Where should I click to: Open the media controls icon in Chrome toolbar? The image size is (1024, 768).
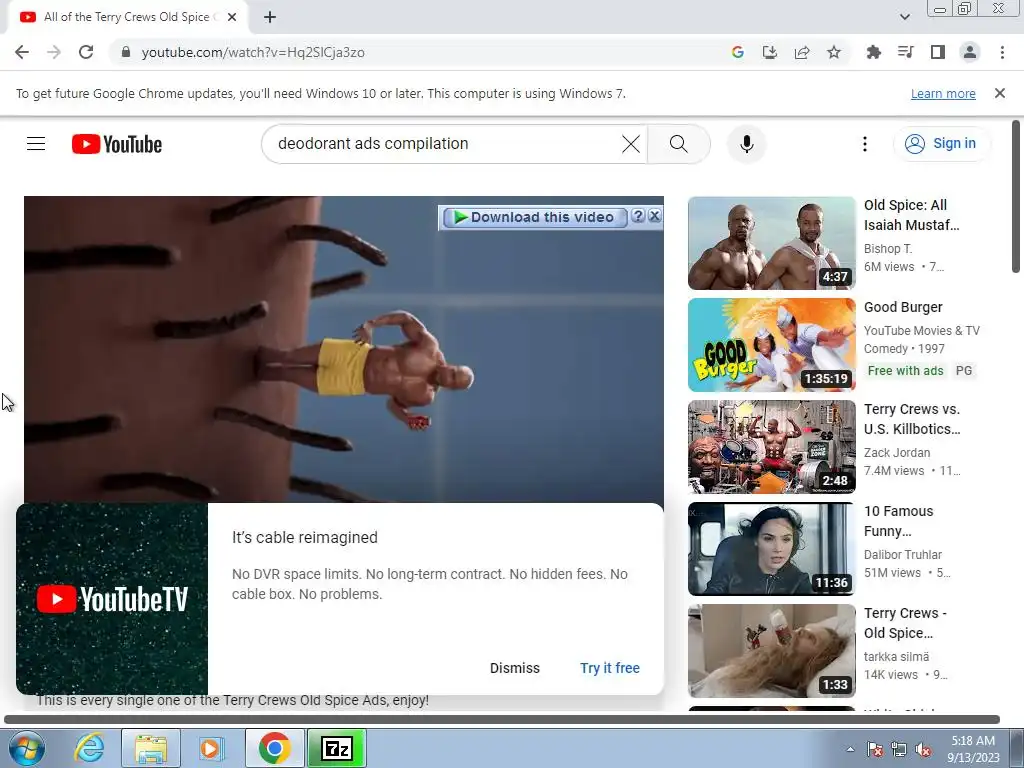(x=905, y=52)
